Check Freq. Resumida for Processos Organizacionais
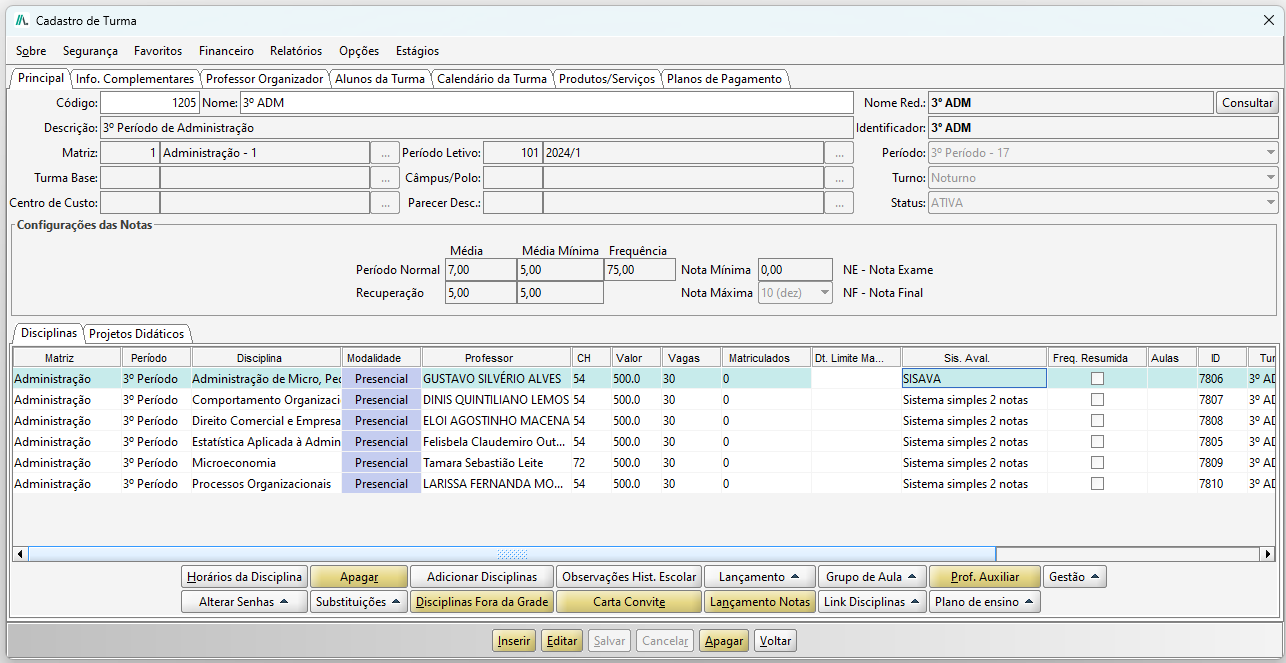The width and height of the screenshot is (1286, 663). pyautogui.click(x=1097, y=484)
